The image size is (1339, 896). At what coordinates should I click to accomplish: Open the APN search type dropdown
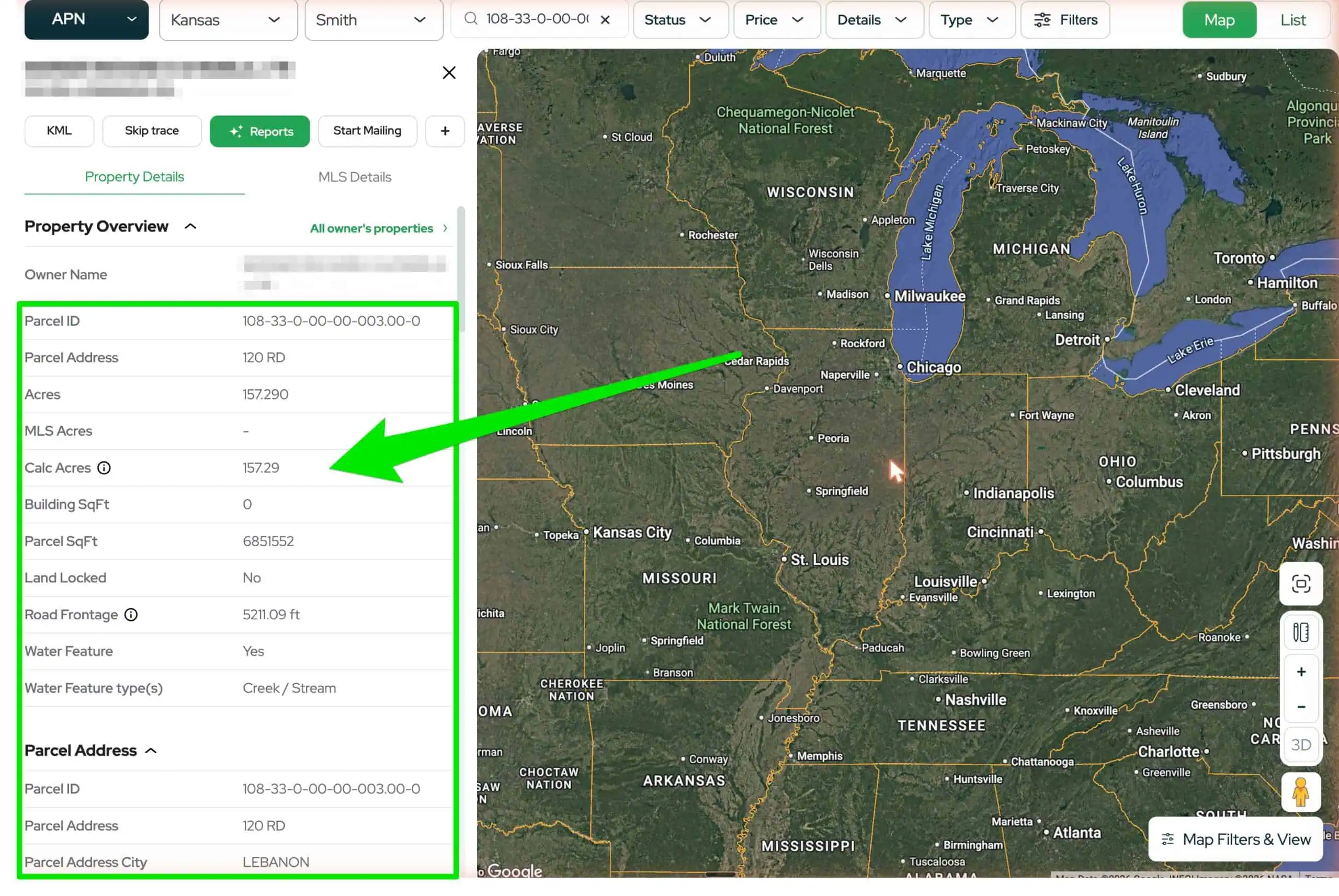click(x=86, y=19)
